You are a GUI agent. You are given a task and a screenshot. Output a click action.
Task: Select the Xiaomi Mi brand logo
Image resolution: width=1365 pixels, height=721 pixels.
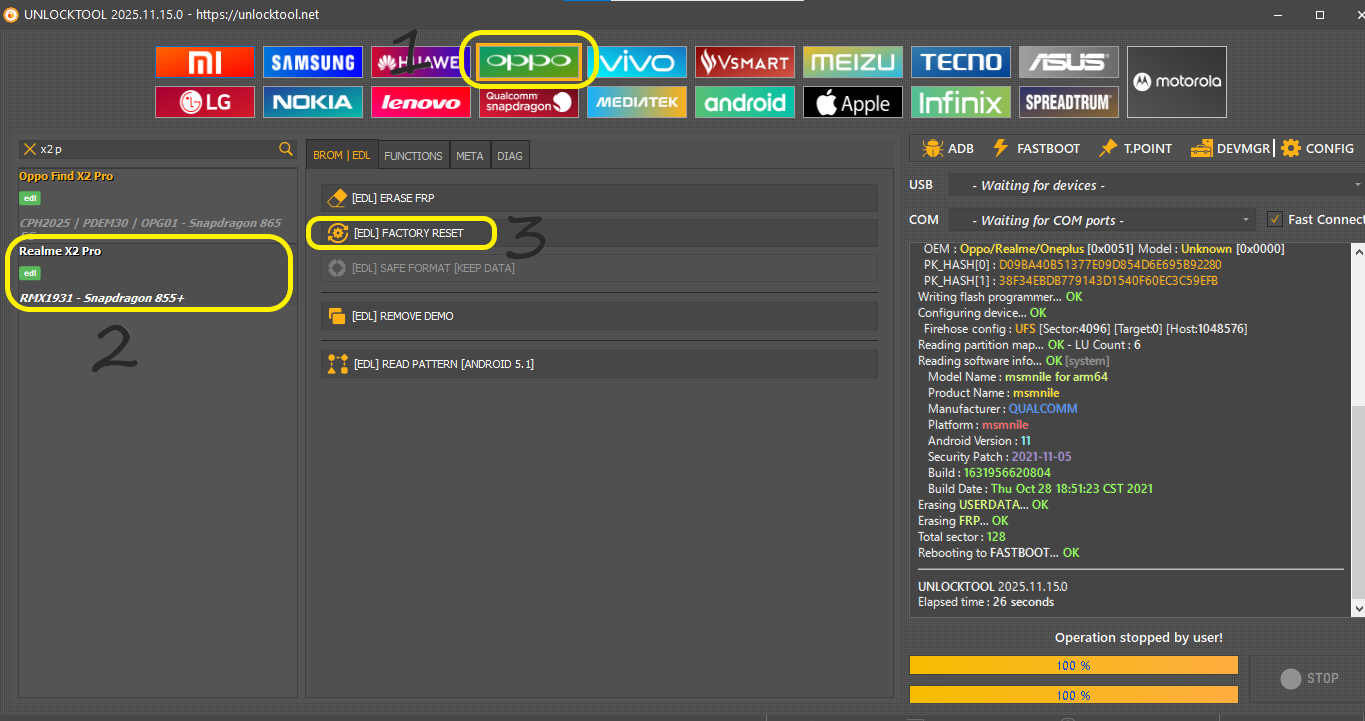click(205, 62)
